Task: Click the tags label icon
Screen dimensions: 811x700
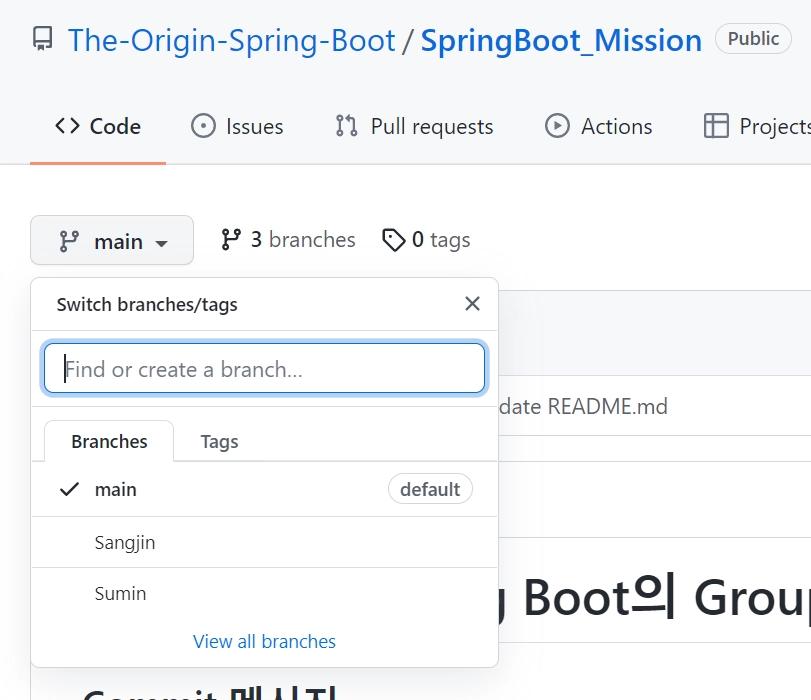Action: (394, 240)
